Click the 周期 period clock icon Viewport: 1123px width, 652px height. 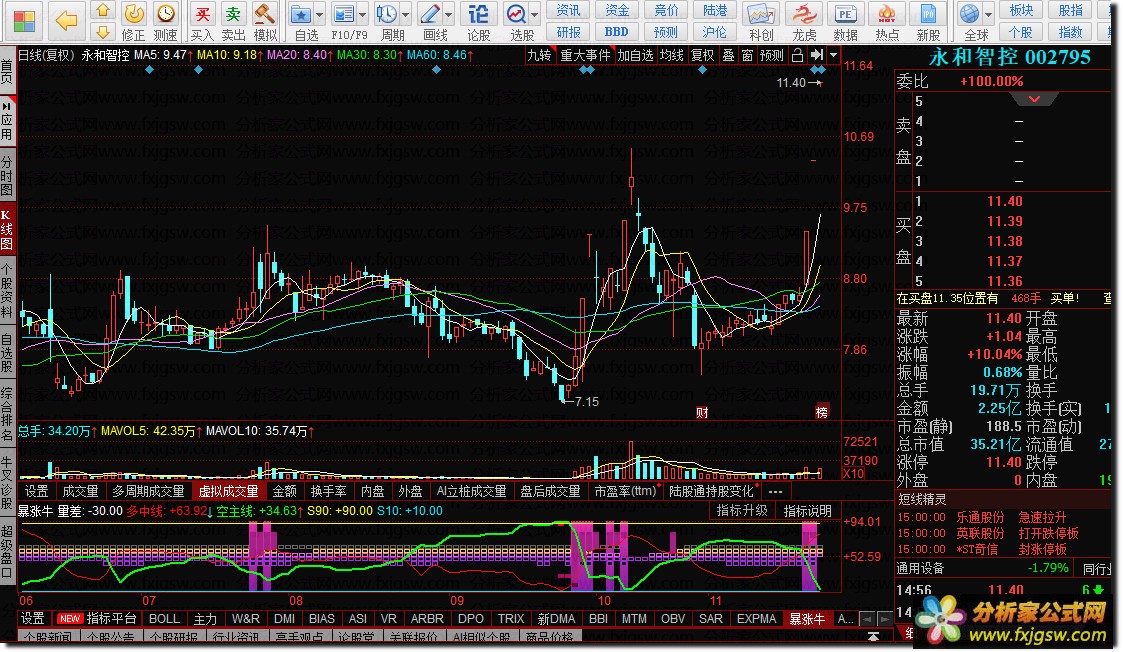[x=387, y=14]
